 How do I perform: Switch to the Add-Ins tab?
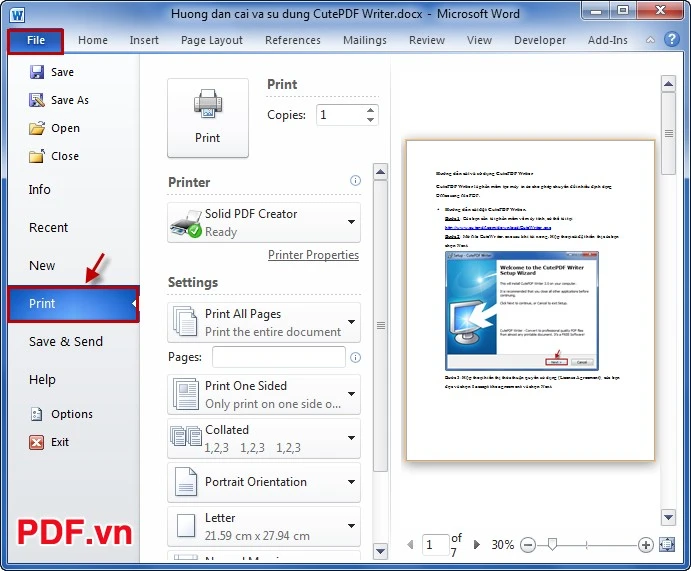tap(607, 40)
